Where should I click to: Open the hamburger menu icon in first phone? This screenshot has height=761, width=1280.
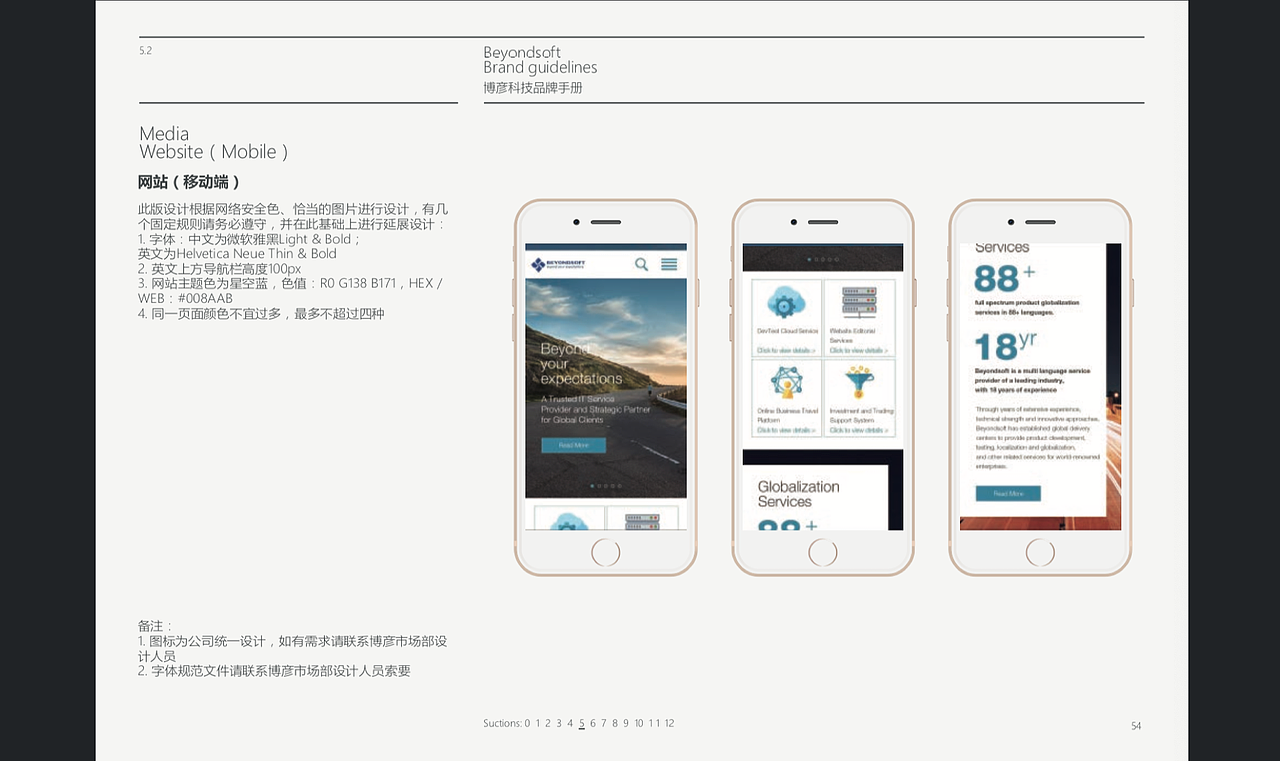coord(669,264)
